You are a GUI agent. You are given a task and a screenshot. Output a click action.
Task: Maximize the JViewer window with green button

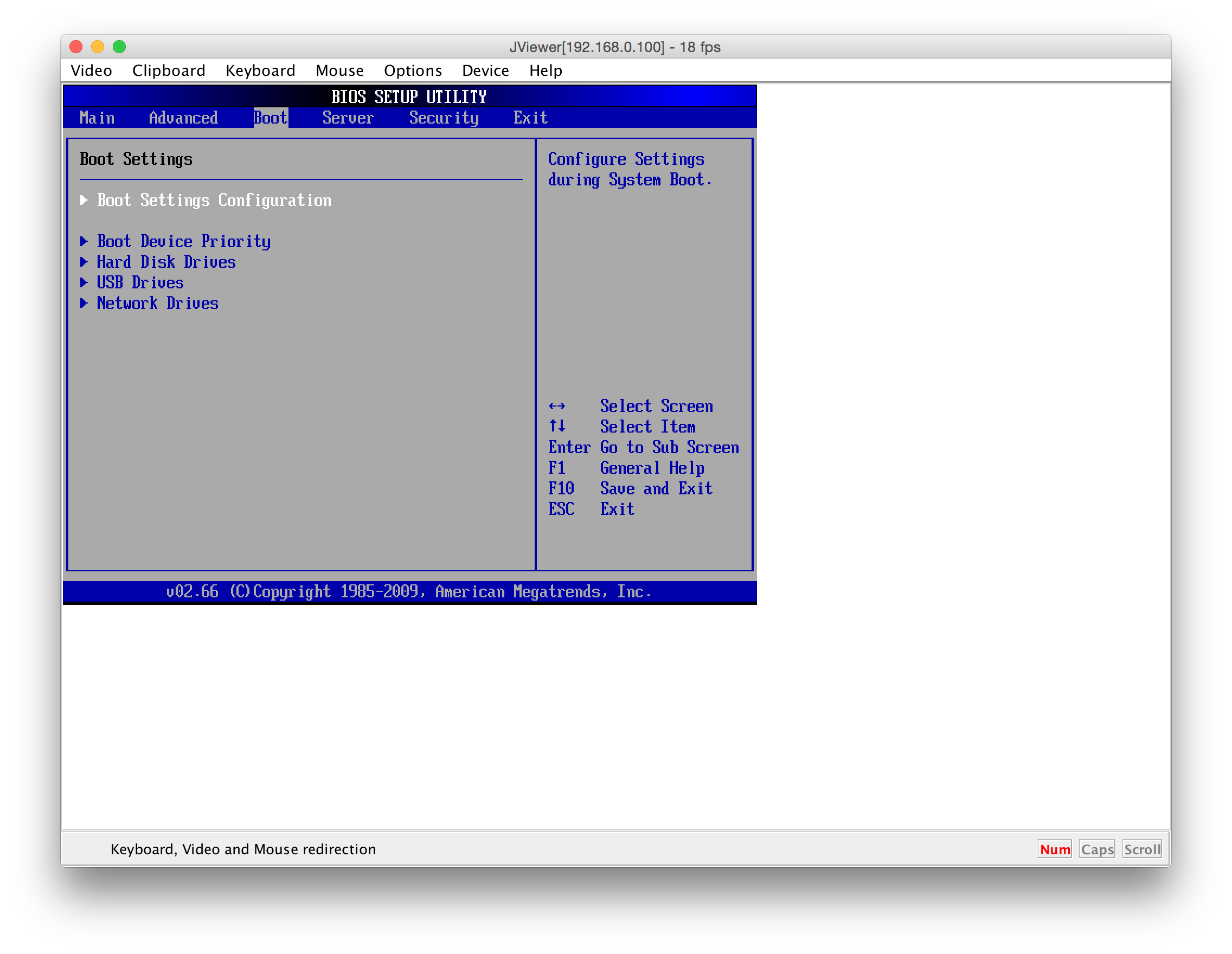119,47
